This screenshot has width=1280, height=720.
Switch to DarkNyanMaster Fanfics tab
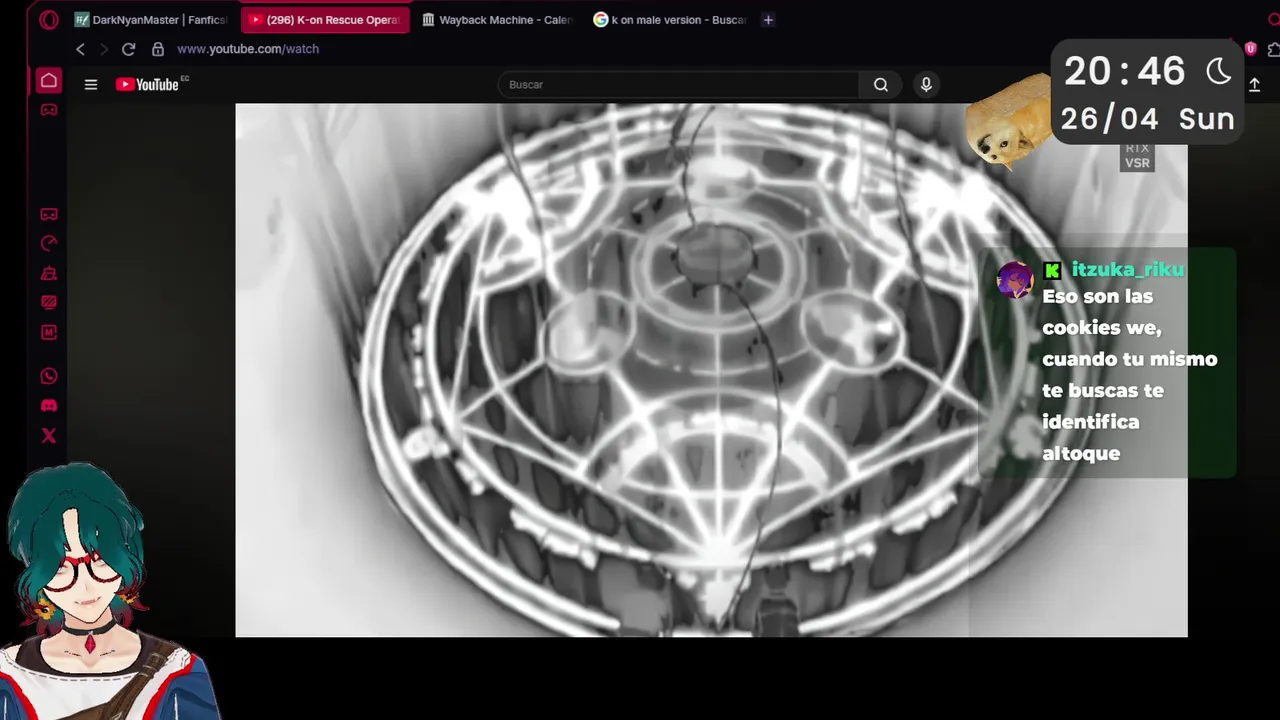coord(151,20)
